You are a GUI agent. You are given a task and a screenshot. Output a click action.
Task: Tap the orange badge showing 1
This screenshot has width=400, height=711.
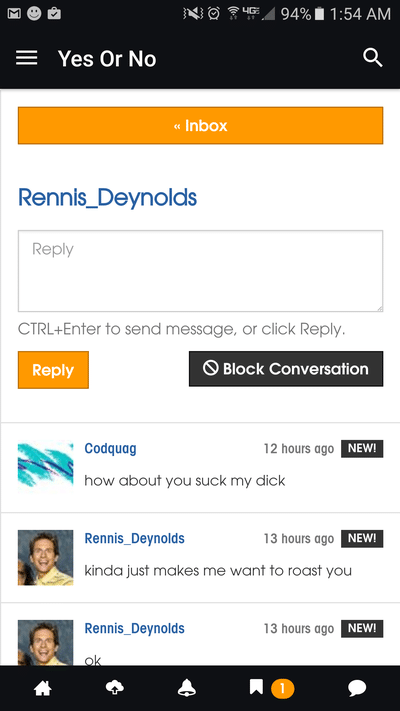click(283, 689)
